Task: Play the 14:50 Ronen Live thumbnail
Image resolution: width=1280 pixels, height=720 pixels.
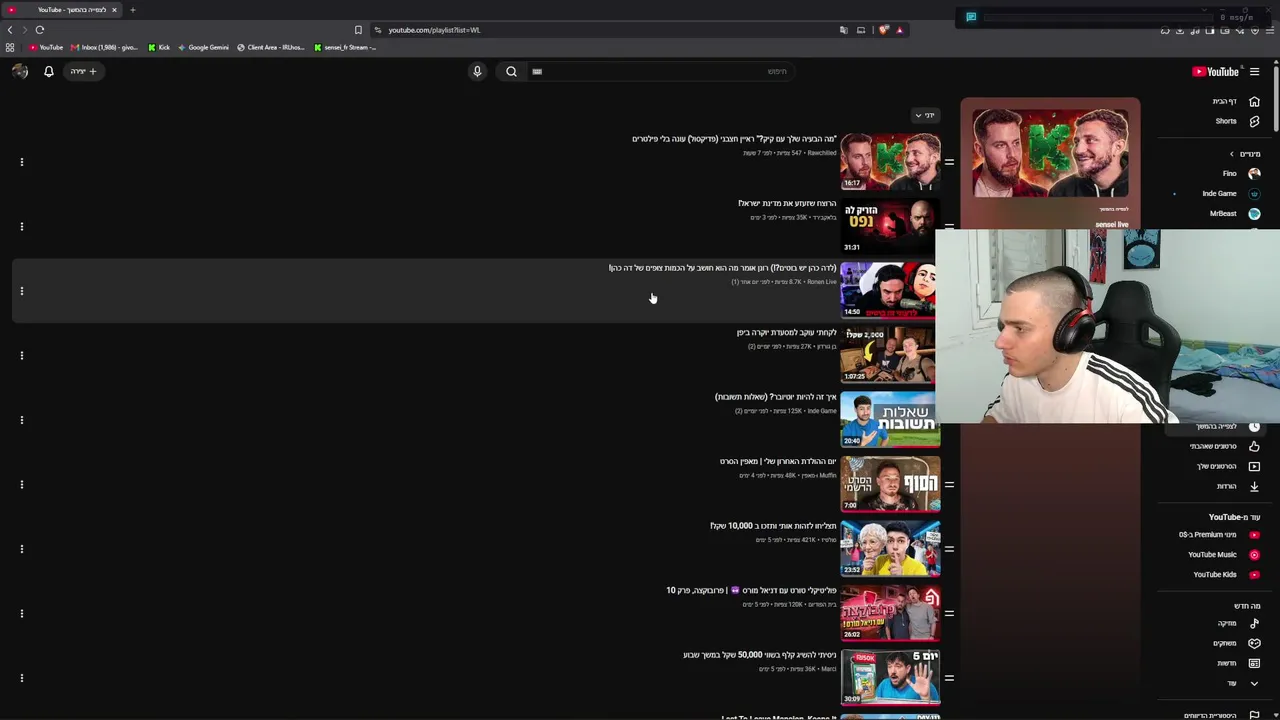Action: [888, 291]
